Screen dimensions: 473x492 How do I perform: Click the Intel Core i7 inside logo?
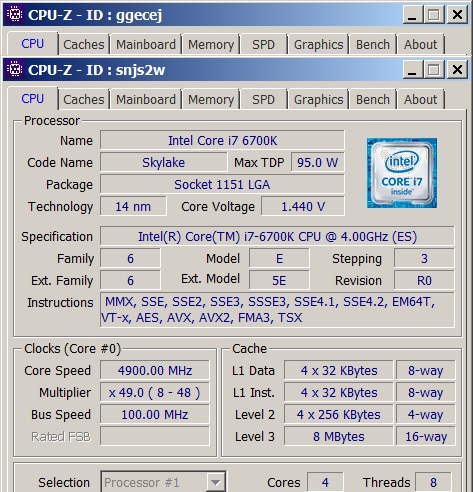(402, 173)
